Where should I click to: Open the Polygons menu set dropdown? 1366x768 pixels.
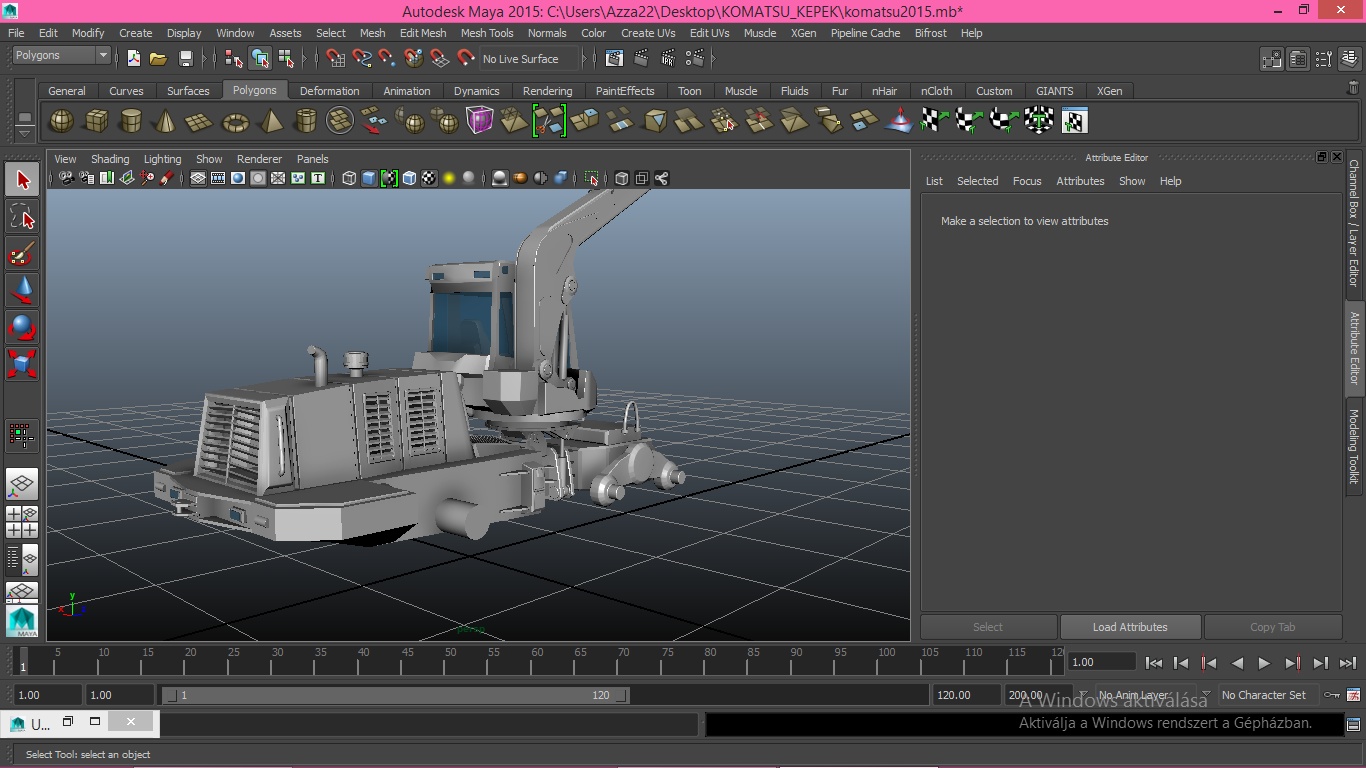pos(60,55)
